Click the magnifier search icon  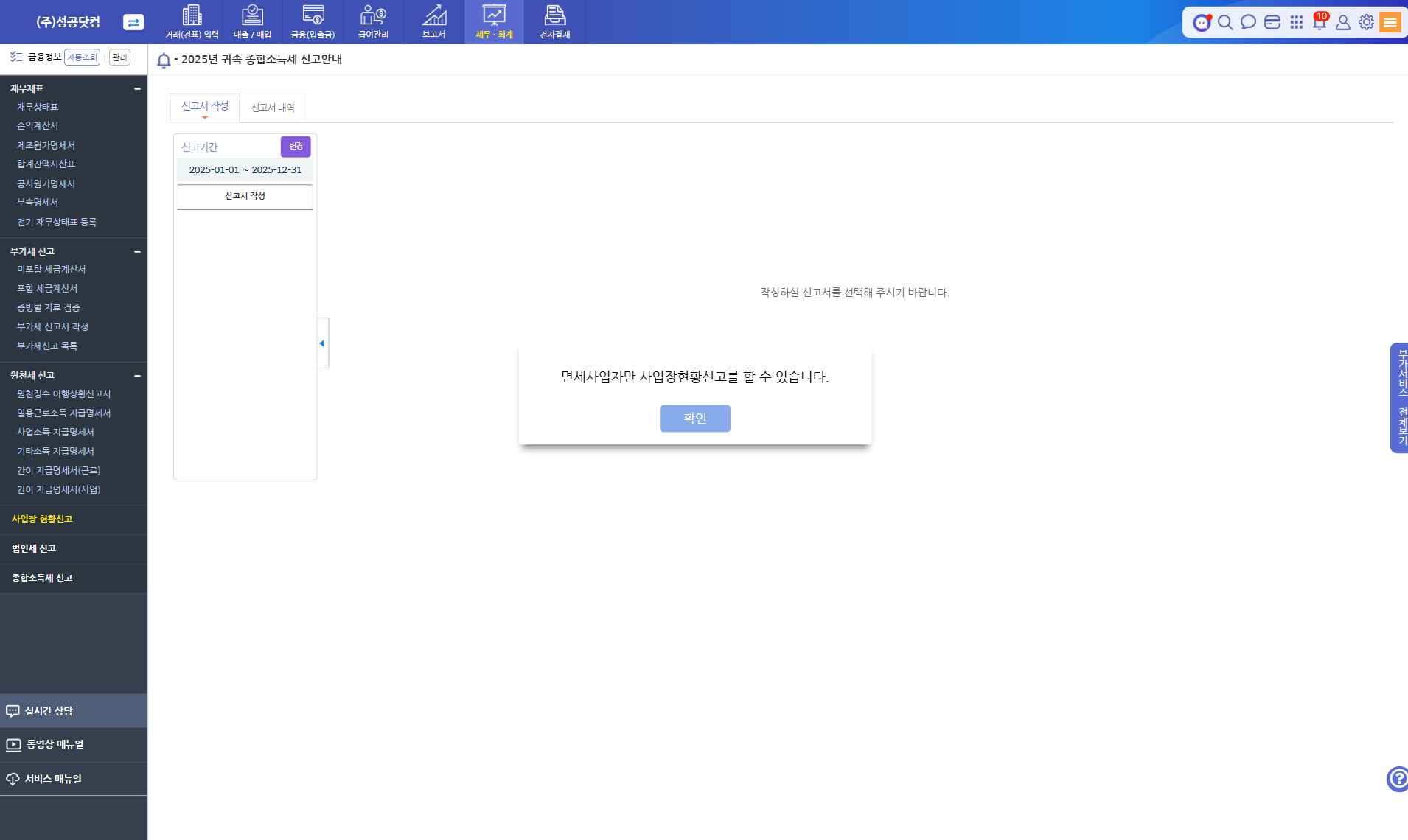click(1225, 22)
